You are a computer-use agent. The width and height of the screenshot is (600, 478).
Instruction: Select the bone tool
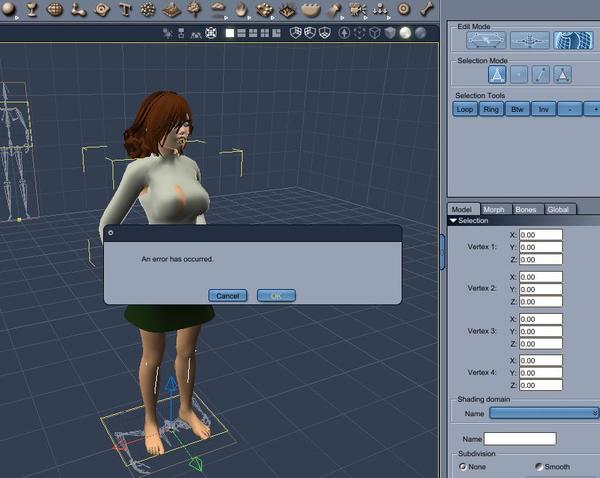coord(426,9)
